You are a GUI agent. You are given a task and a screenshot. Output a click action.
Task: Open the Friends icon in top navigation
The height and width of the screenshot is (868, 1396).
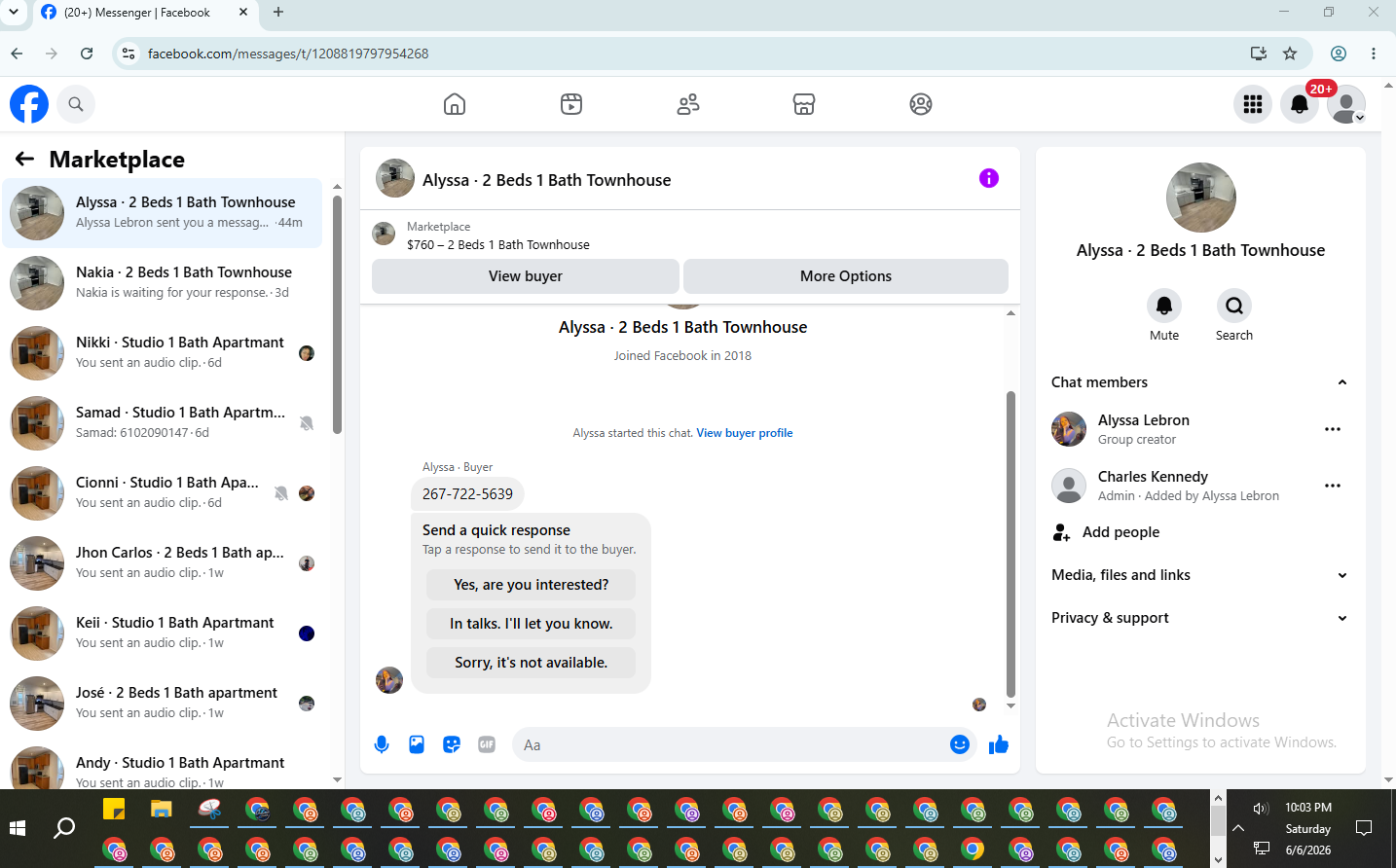click(x=688, y=104)
